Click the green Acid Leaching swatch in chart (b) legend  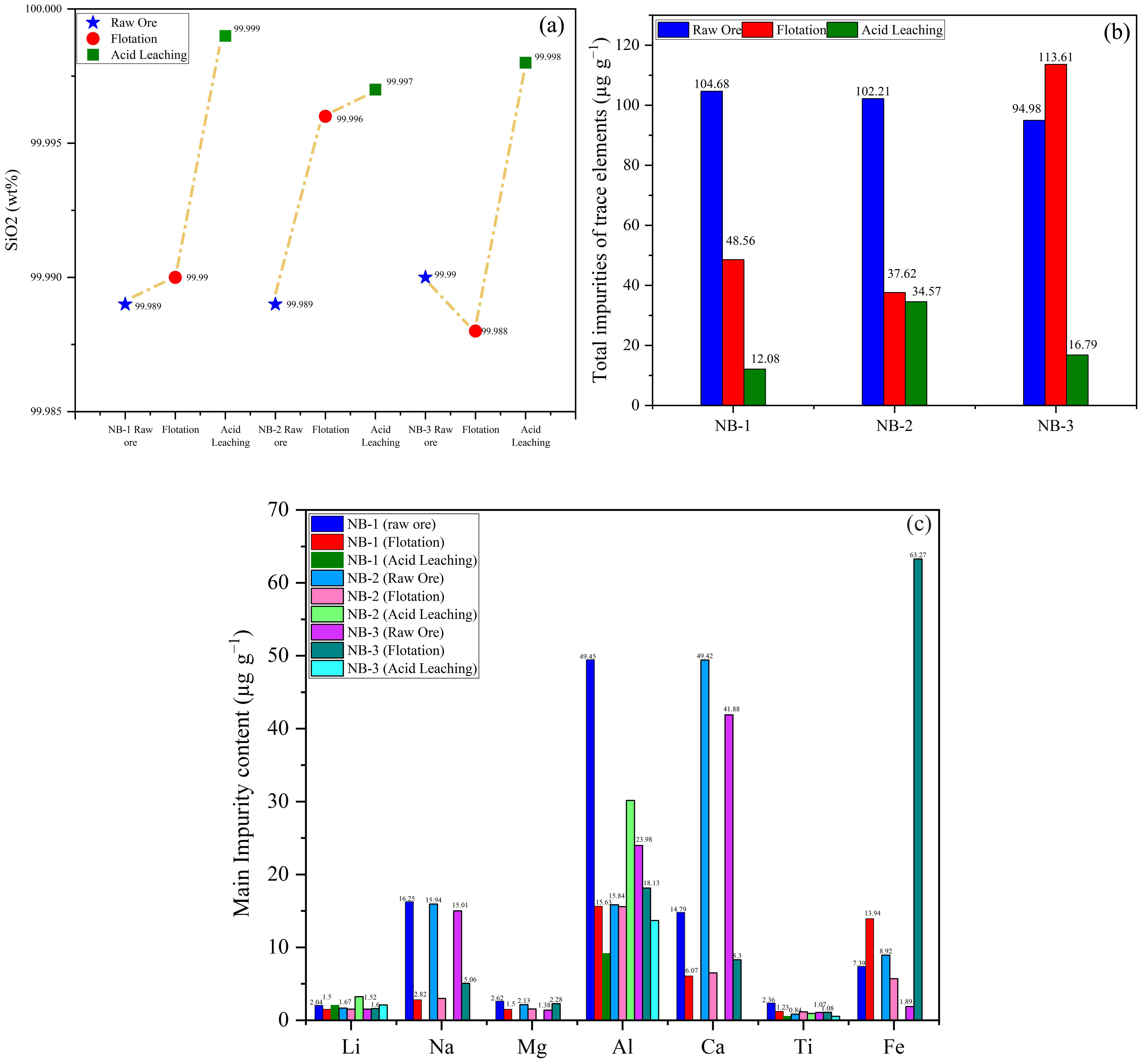[x=842, y=30]
